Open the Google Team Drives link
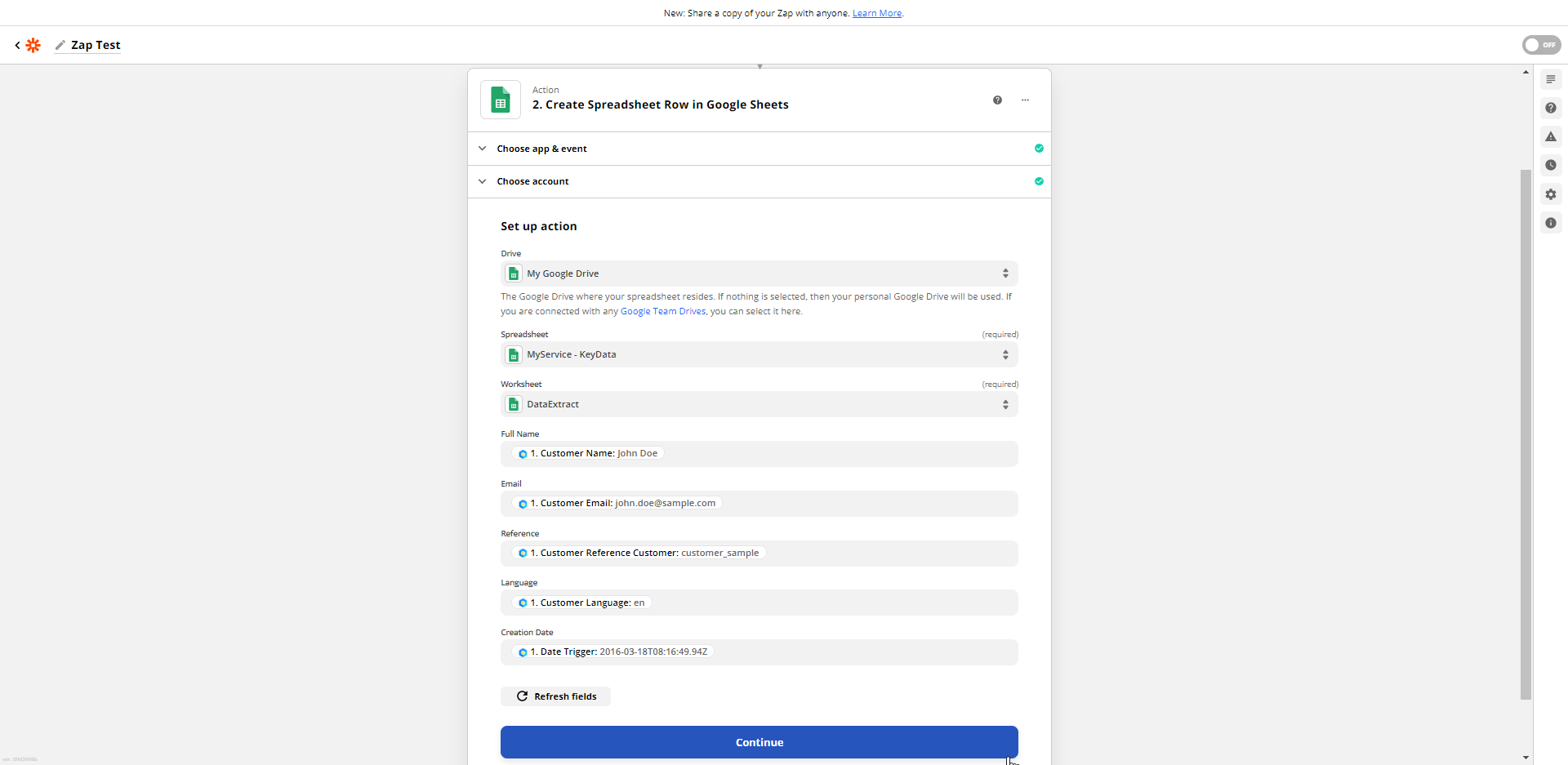The image size is (1568, 765). click(663, 311)
